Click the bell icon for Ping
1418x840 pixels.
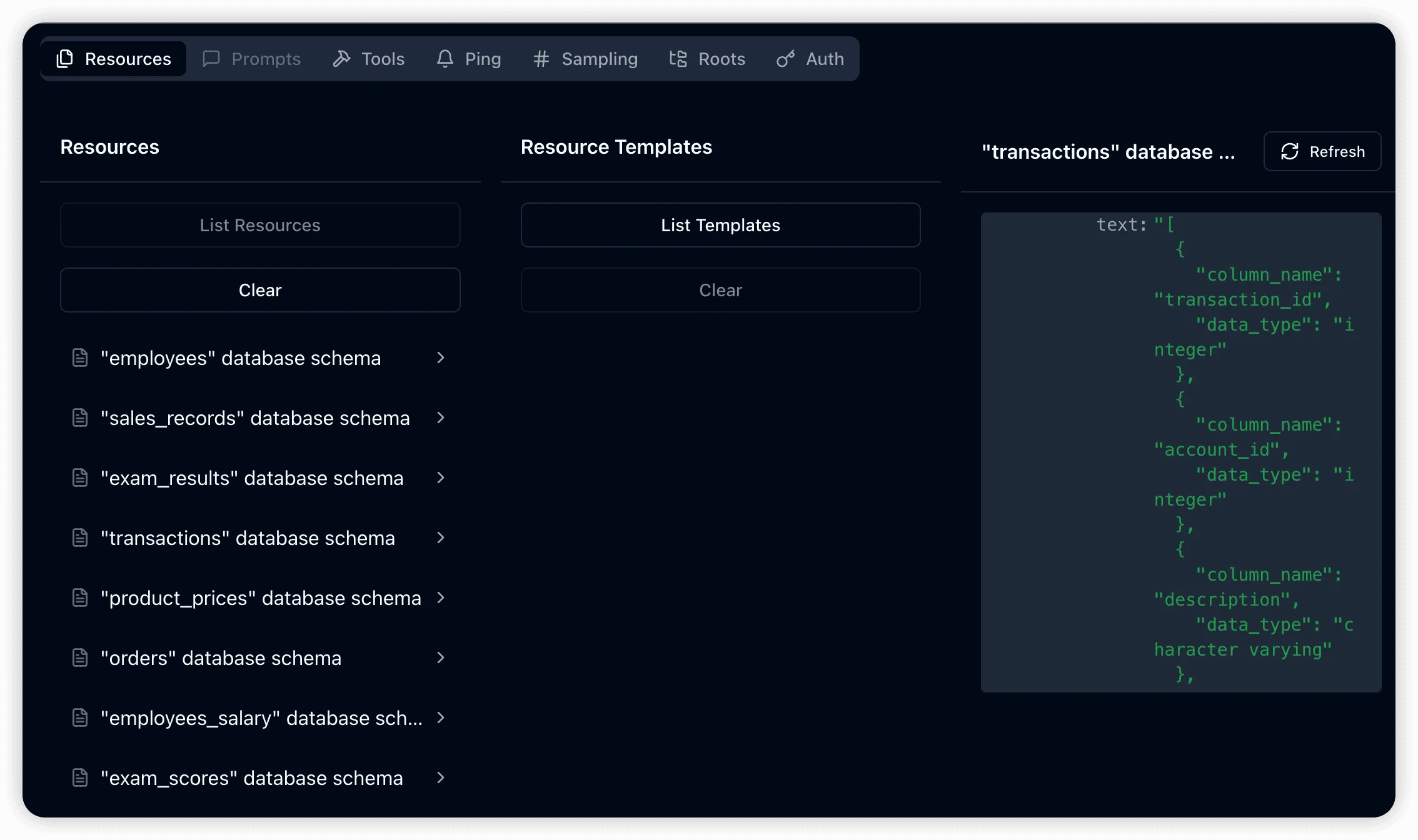(x=445, y=59)
